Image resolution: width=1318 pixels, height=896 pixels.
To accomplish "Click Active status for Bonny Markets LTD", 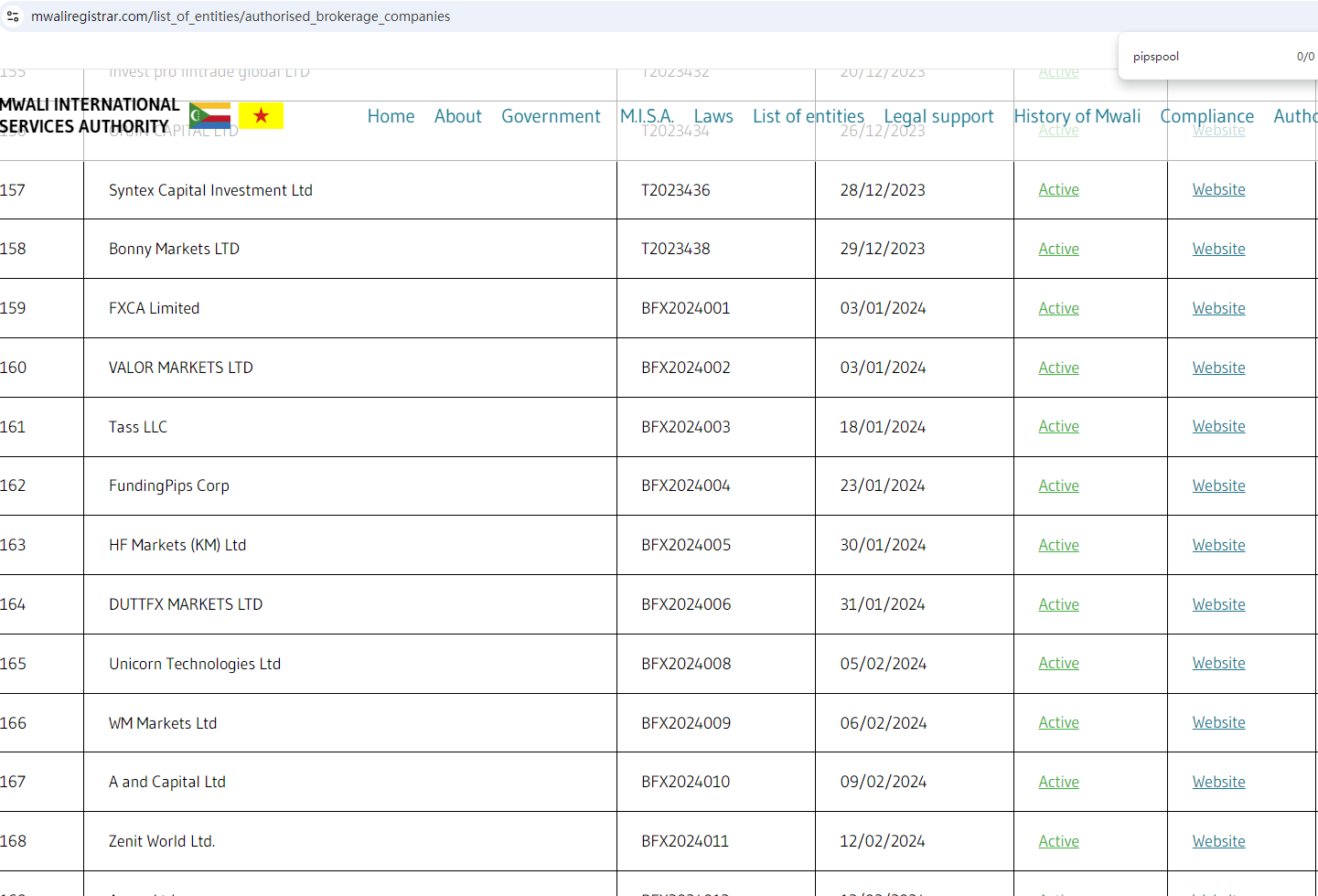I will [1058, 249].
